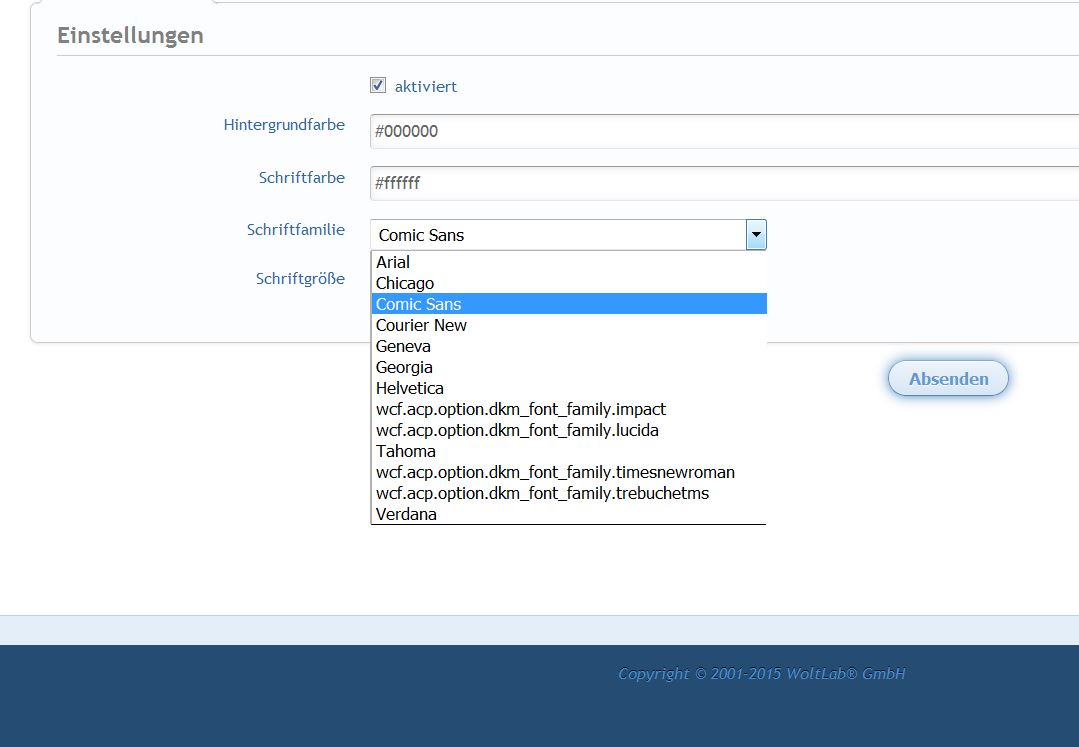Uncheck the aktiviert checkbox
The image size is (1079, 747).
coord(378,86)
